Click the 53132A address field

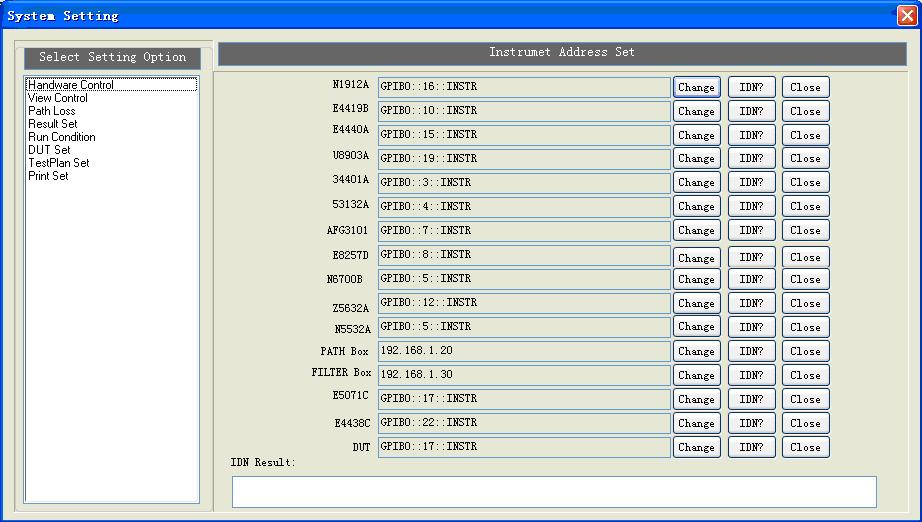pyautogui.click(x=524, y=207)
